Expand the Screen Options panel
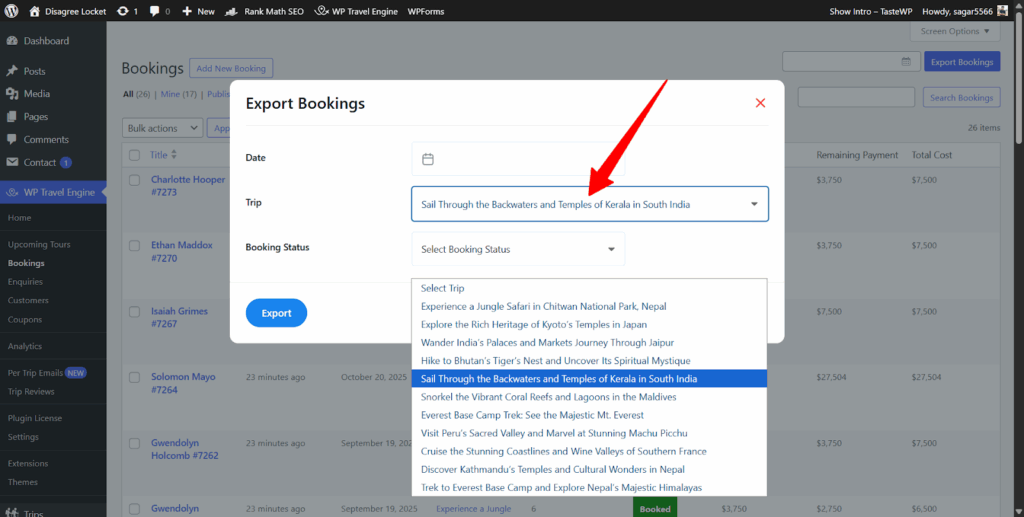Image resolution: width=1024 pixels, height=517 pixels. 955,31
